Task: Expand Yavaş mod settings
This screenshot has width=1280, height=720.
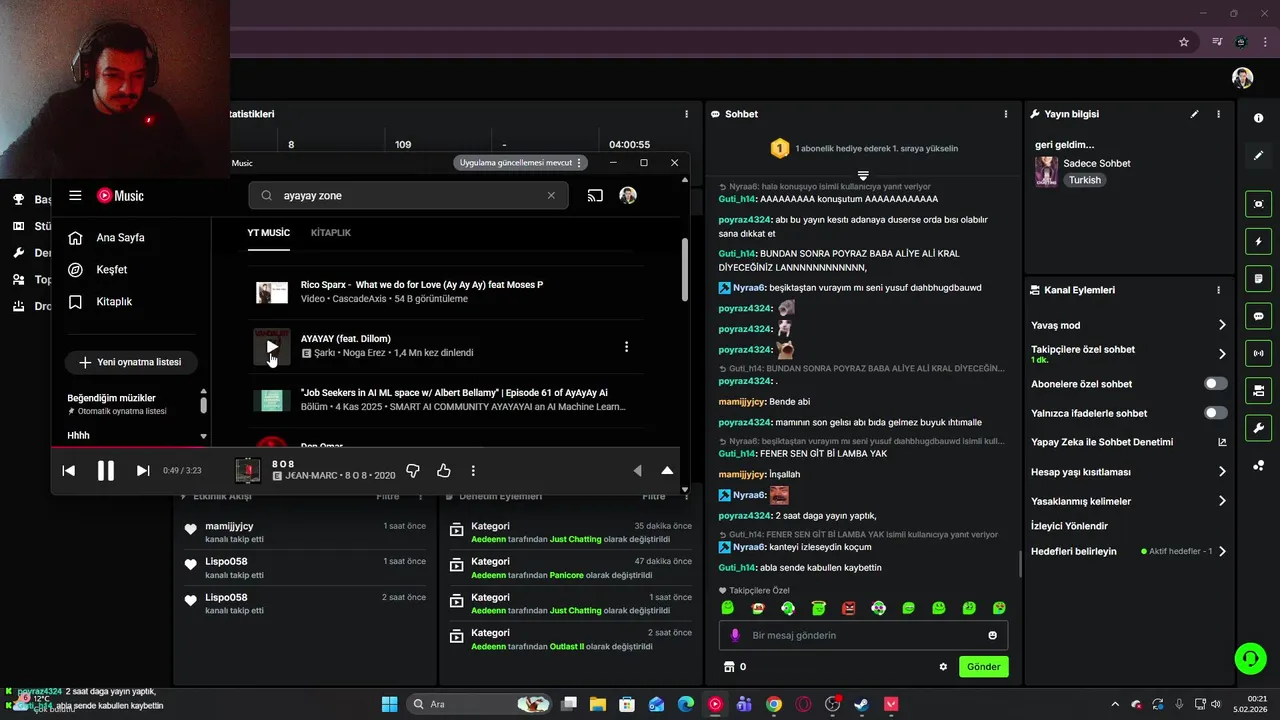Action: click(1129, 325)
